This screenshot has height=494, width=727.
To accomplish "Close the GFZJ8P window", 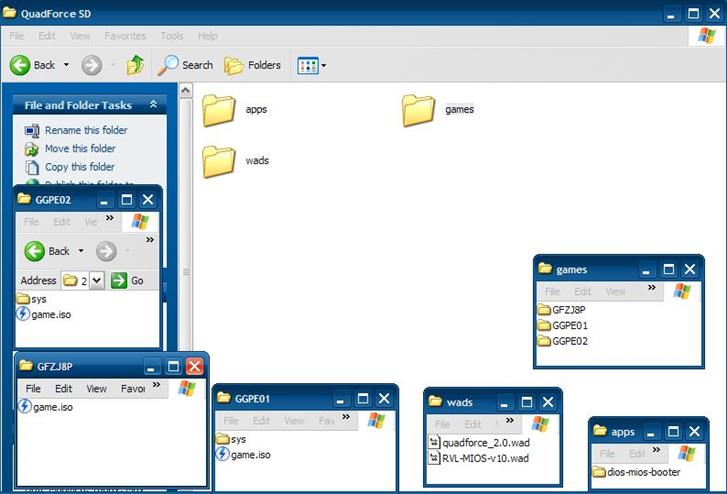I will [194, 366].
